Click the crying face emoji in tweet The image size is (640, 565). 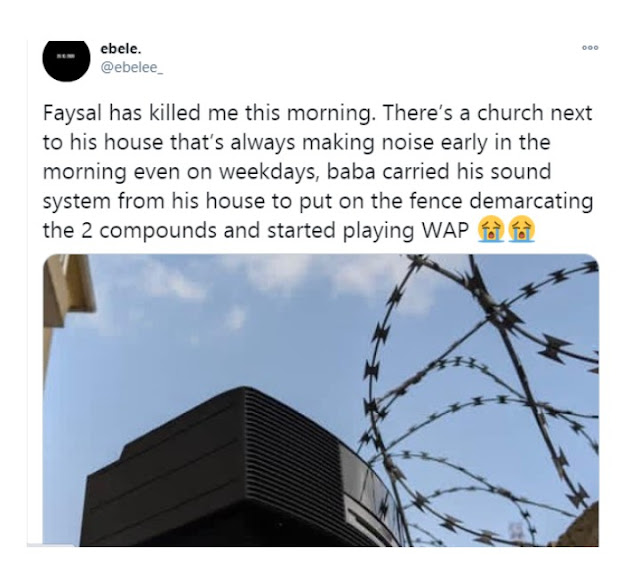pyautogui.click(x=491, y=230)
